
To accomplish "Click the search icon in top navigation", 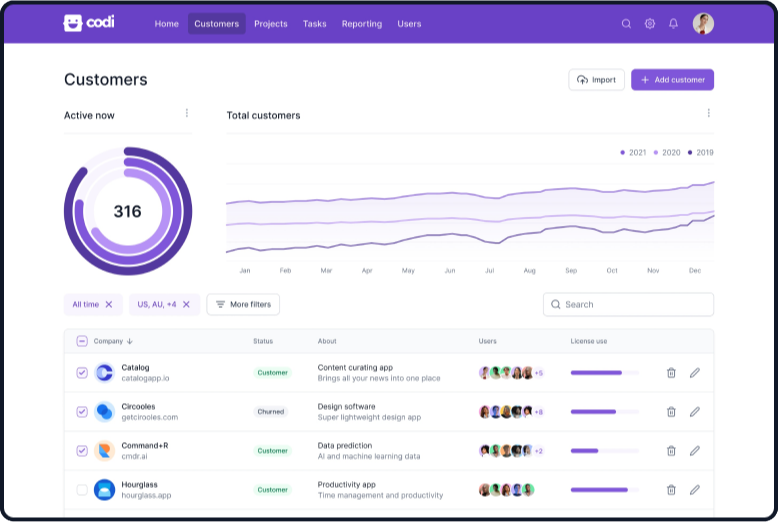I will 626,24.
